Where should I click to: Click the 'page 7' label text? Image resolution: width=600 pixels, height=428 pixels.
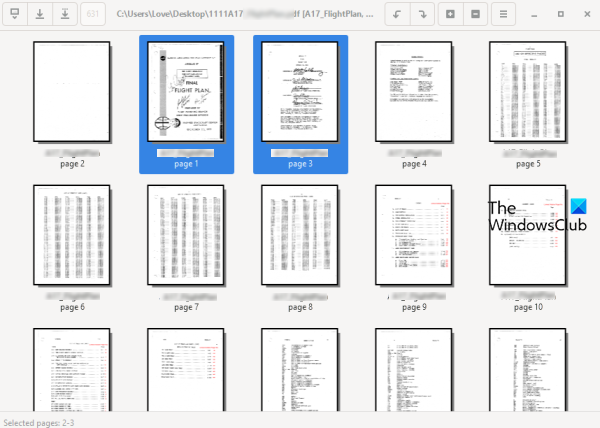tap(186, 307)
